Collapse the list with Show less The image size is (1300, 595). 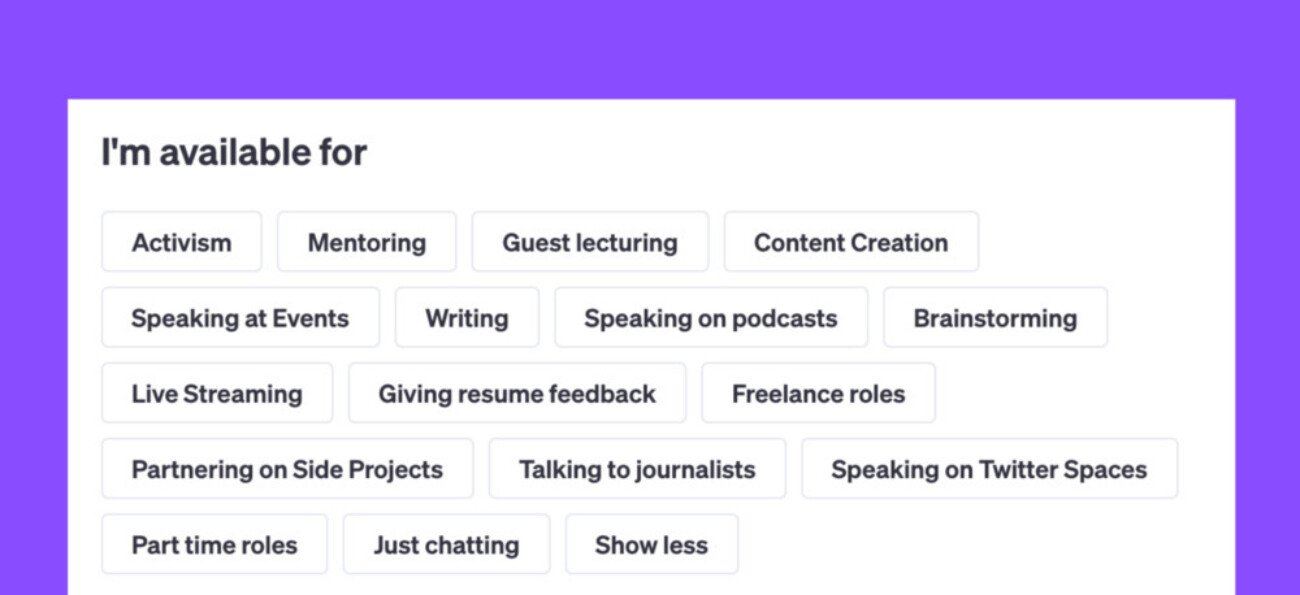point(651,545)
